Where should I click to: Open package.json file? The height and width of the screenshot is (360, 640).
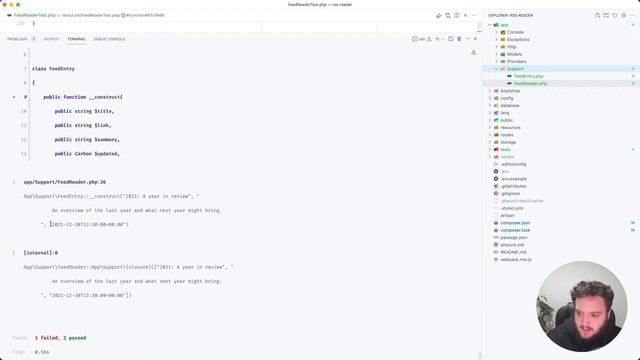coord(514,238)
